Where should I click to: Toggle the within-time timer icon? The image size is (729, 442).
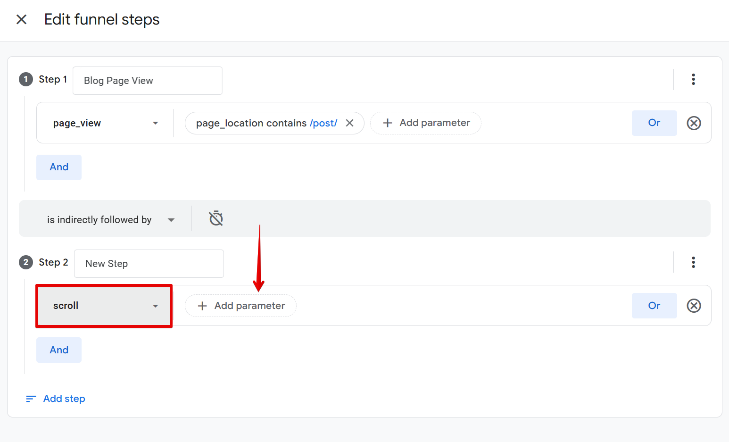pyautogui.click(x=215, y=219)
